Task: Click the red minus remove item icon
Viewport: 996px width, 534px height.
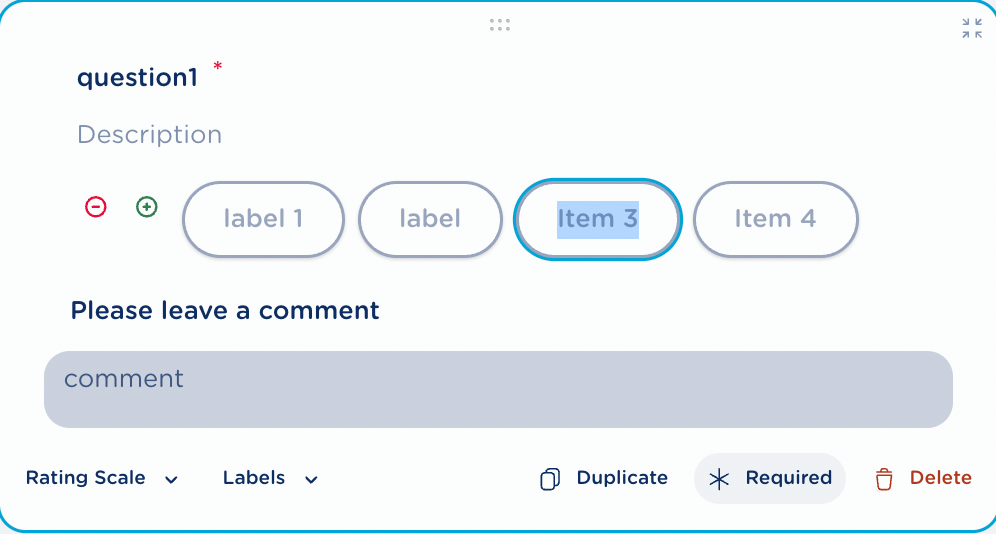Action: tap(95, 207)
